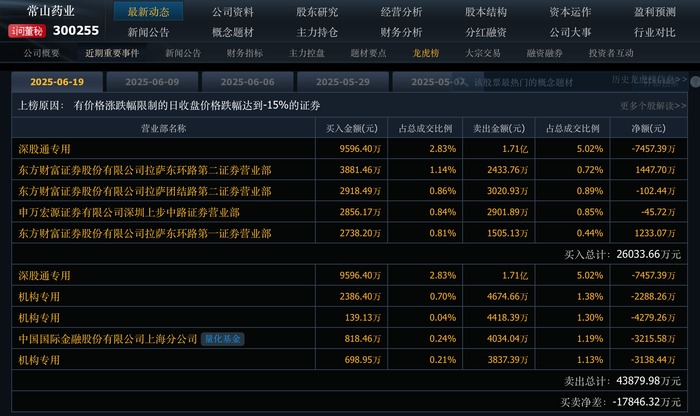Select 东方财富拉萨东环路第一证券营业部 row
The width and height of the screenshot is (700, 416).
(349, 233)
